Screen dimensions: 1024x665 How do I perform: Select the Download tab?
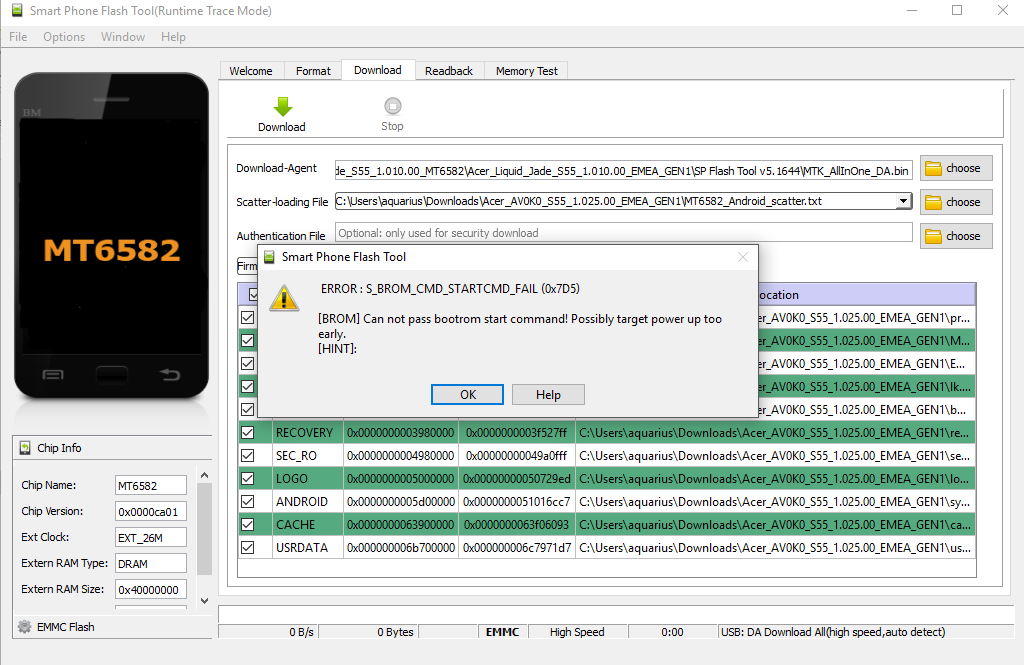pos(378,70)
